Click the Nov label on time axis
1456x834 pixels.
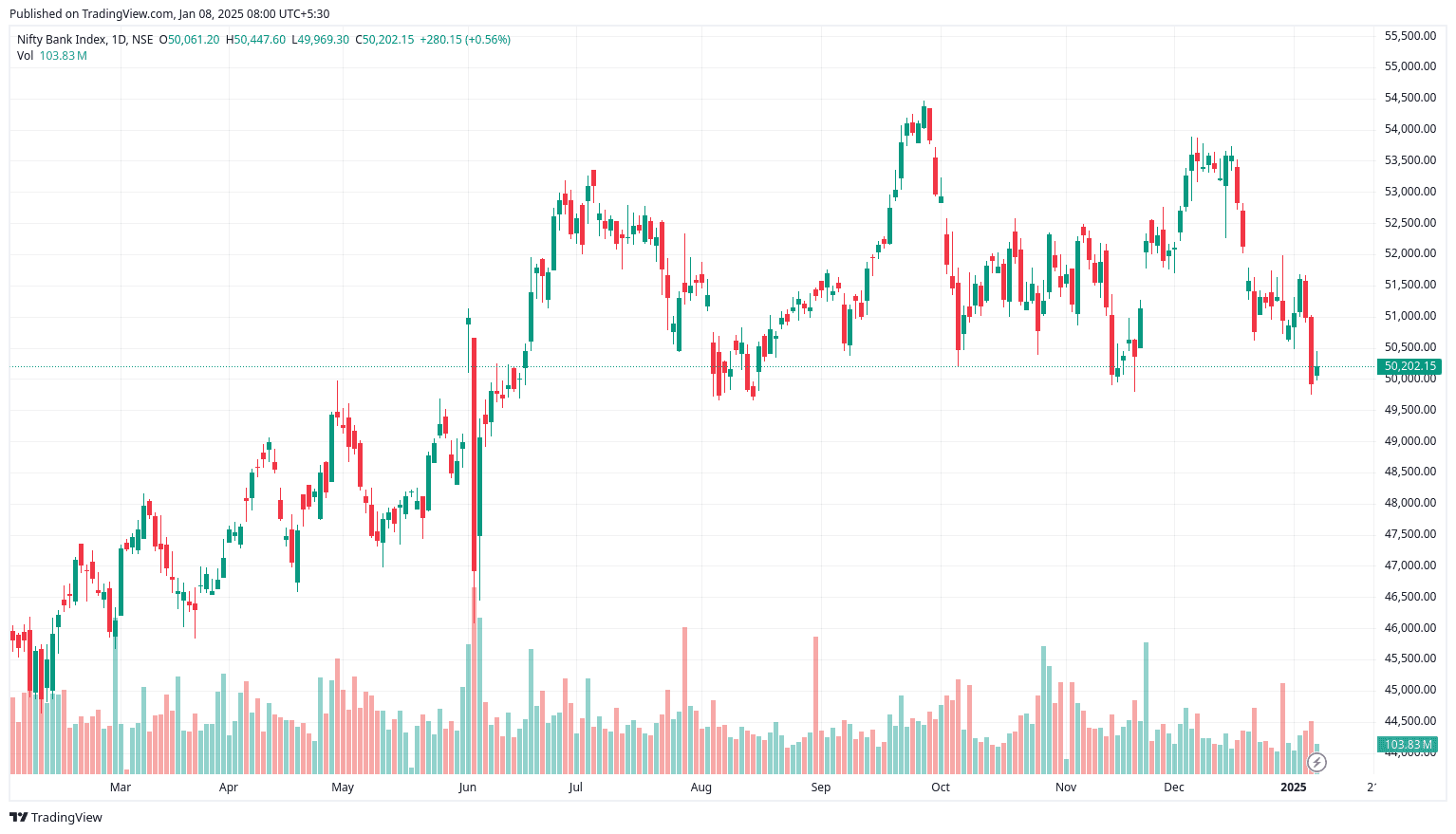coord(1066,788)
